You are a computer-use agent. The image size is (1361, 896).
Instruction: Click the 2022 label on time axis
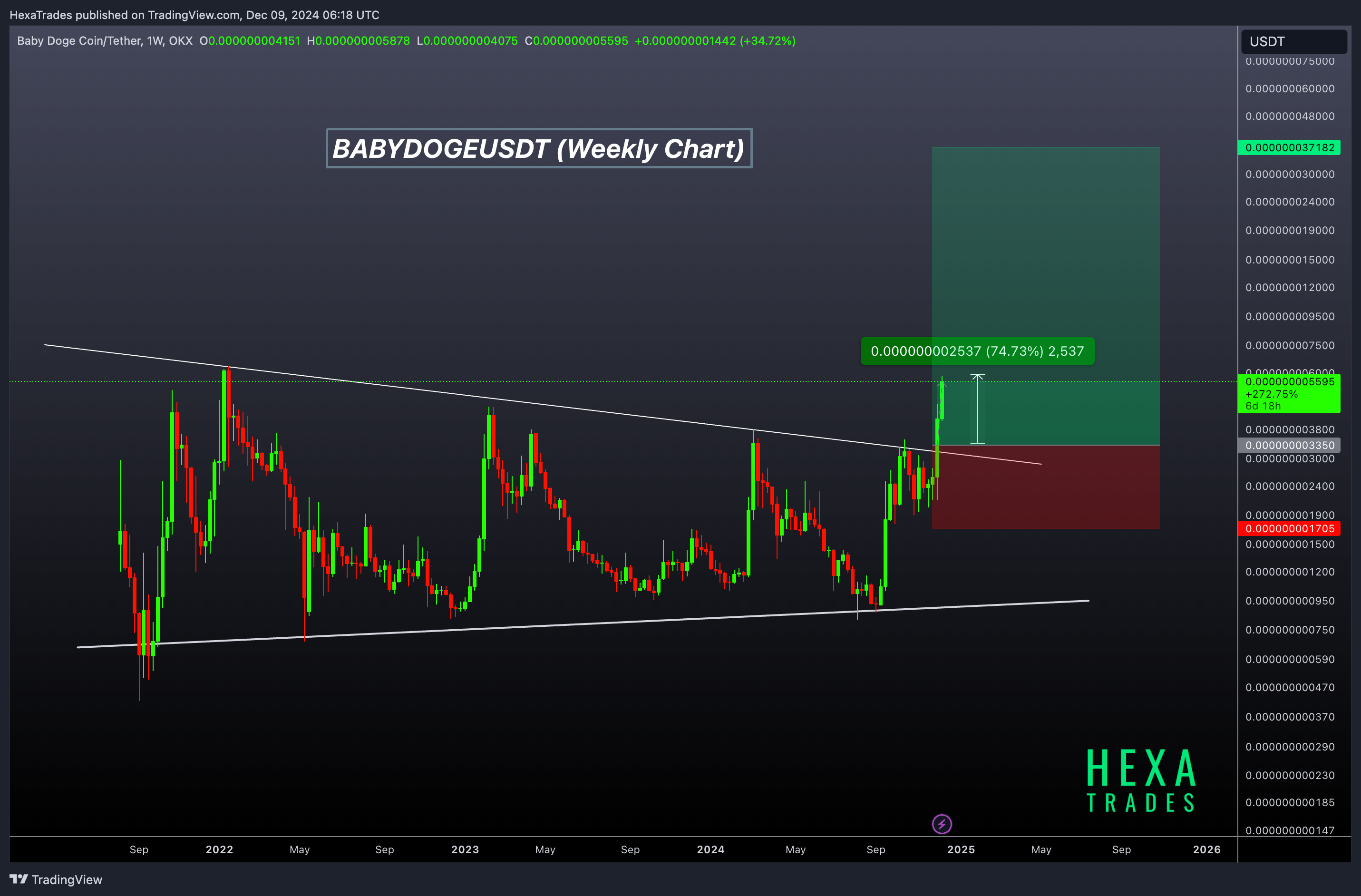pos(220,849)
